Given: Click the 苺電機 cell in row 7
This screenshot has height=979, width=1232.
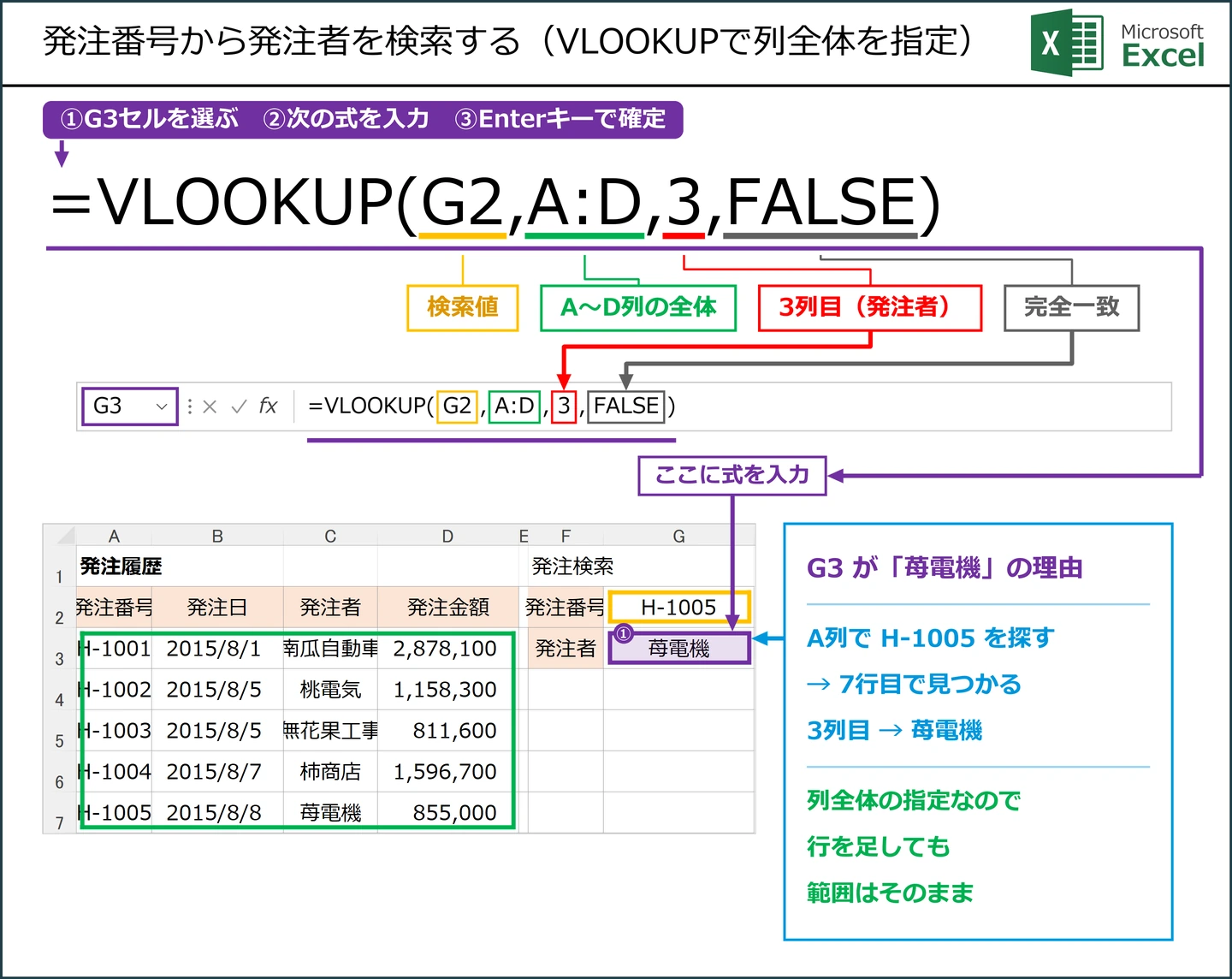Looking at the screenshot, I should click(x=330, y=813).
